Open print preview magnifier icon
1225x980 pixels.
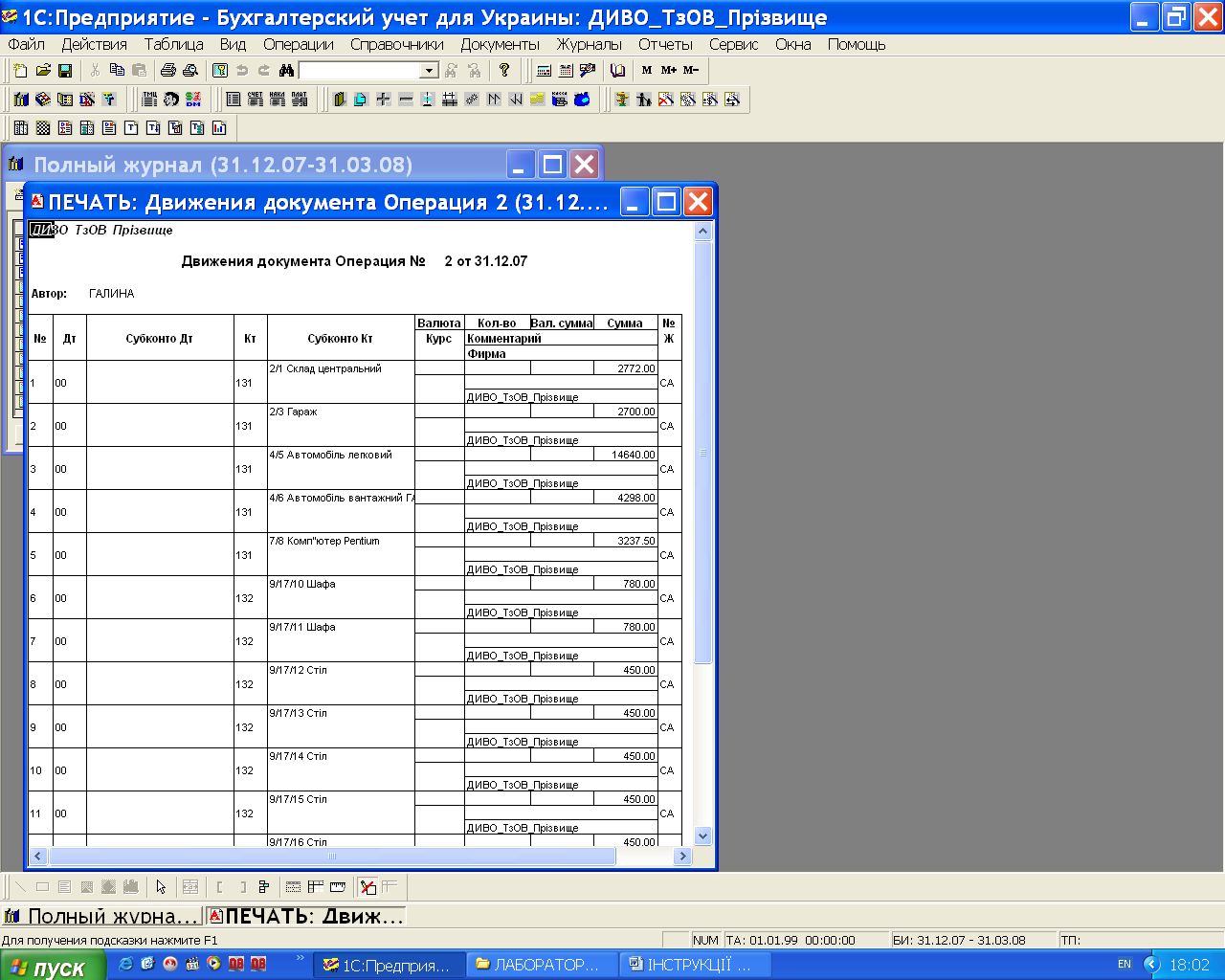(190, 70)
